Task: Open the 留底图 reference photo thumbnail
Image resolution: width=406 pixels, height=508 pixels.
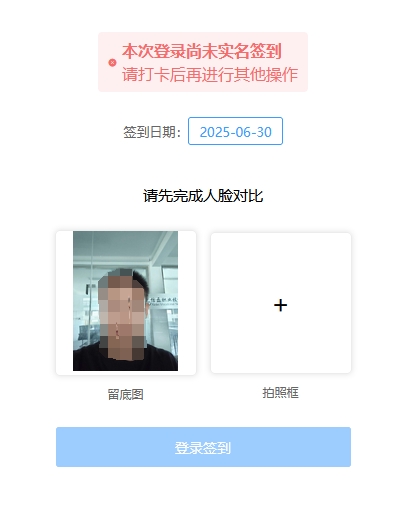Action: (x=125, y=301)
